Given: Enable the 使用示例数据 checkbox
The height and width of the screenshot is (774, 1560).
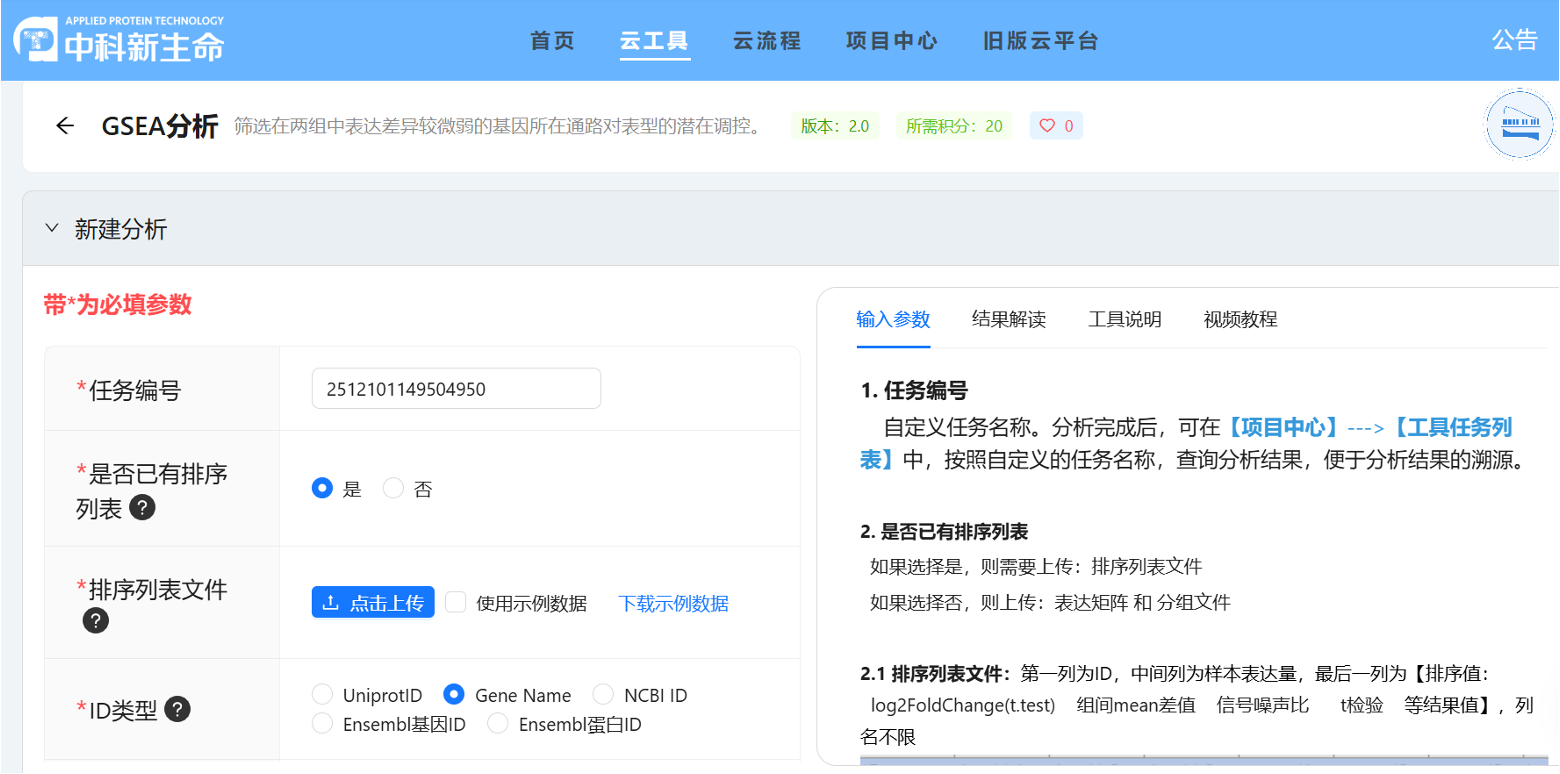Looking at the screenshot, I should click(455, 602).
